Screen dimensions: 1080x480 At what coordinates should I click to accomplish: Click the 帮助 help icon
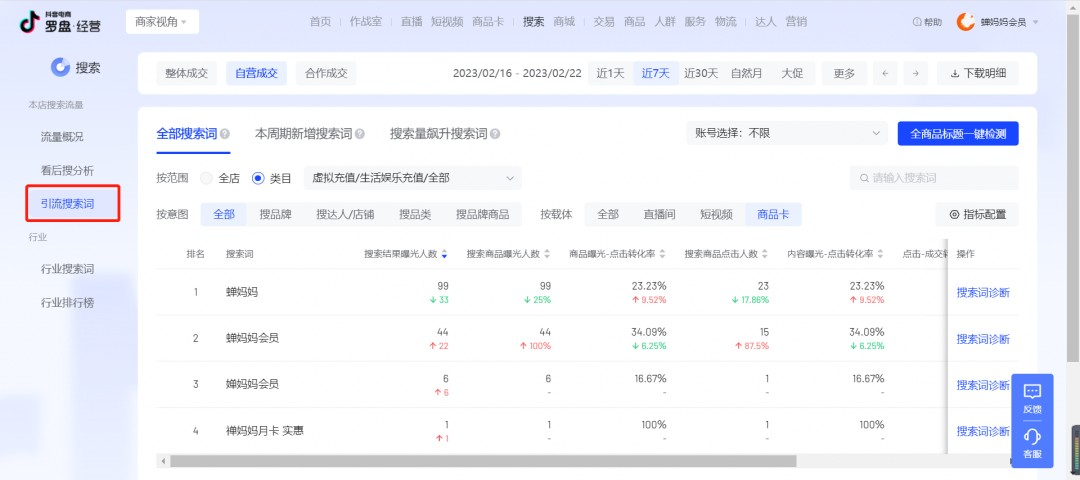917,22
